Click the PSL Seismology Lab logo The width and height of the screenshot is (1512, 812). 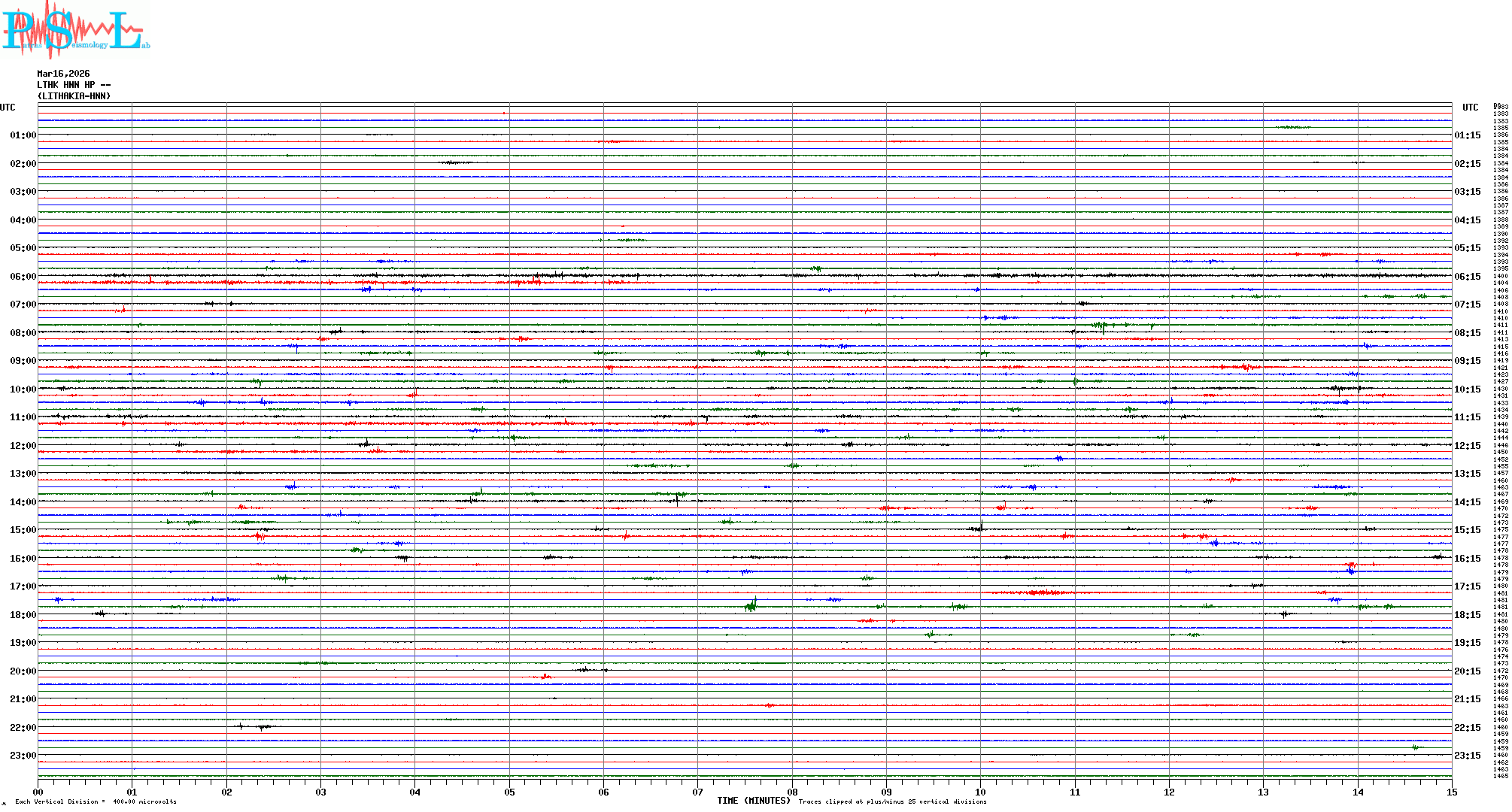pyautogui.click(x=75, y=30)
